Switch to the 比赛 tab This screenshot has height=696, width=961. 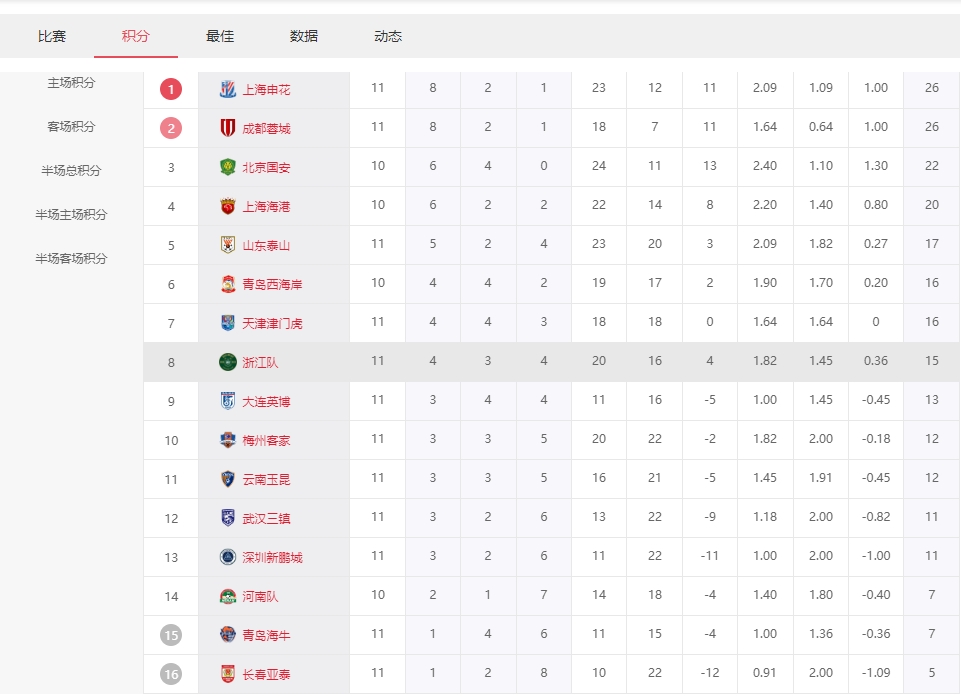pyautogui.click(x=52, y=36)
